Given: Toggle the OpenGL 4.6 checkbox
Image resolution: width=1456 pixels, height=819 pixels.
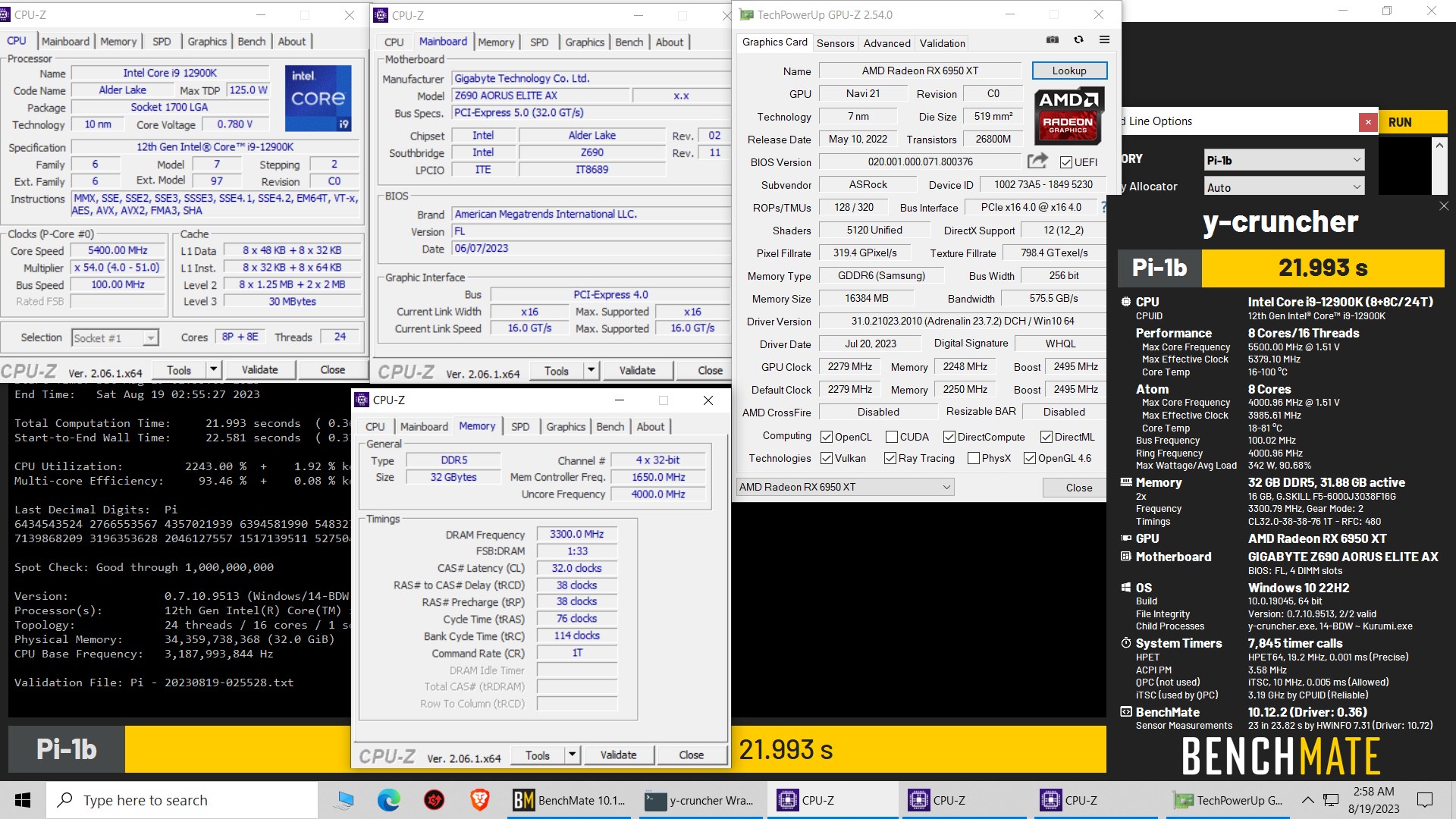Looking at the screenshot, I should [x=1029, y=458].
